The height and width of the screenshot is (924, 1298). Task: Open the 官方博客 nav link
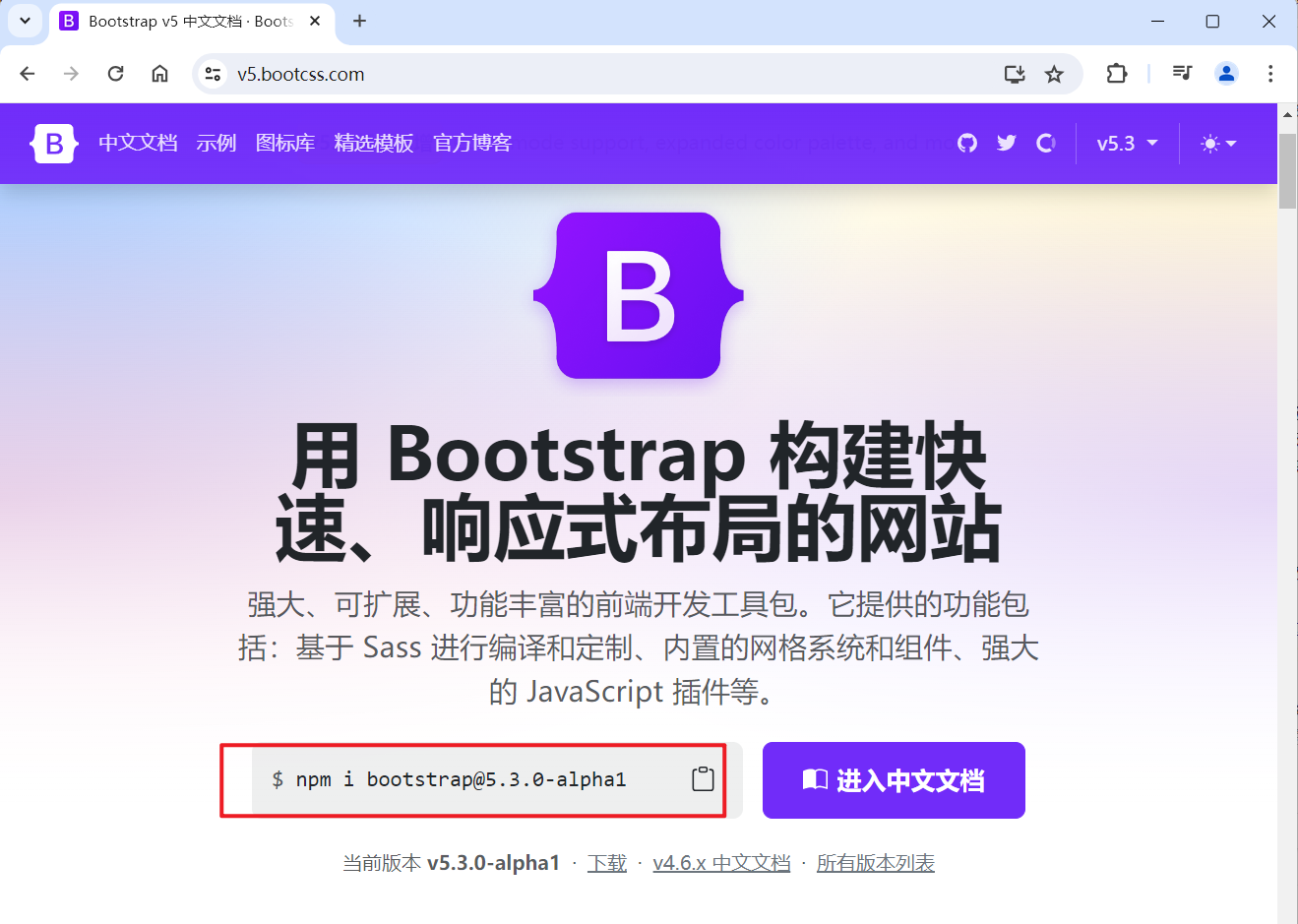coord(472,144)
